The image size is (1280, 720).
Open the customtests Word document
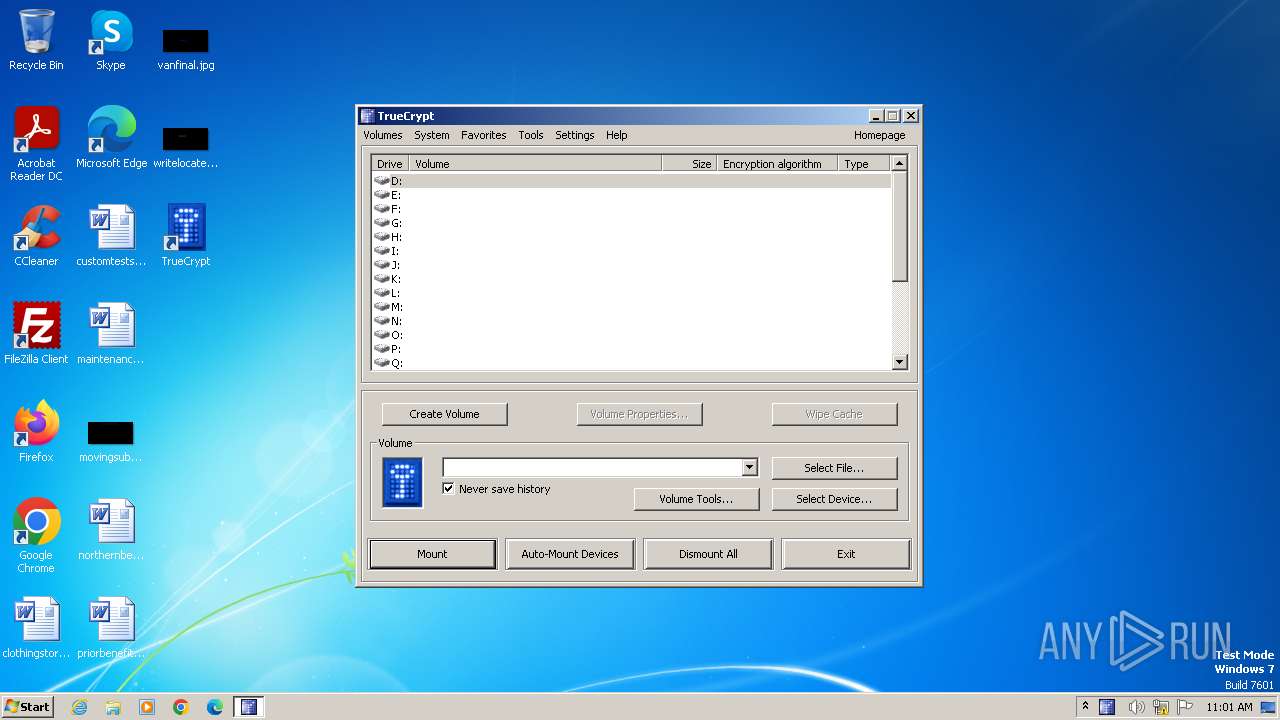tap(111, 236)
